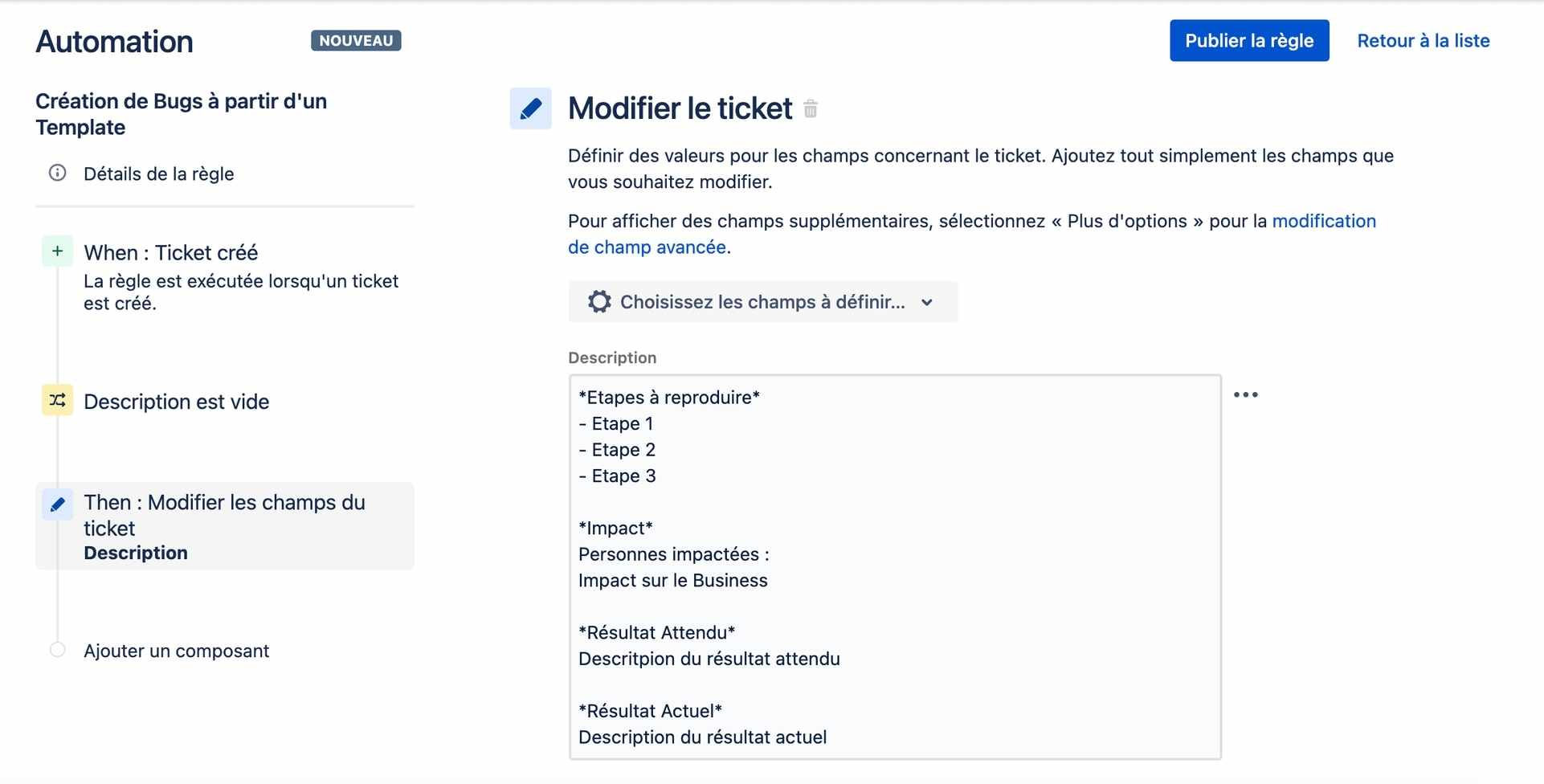
Task: Expand the Choisissez les champs à définir dropdown
Action: point(762,302)
